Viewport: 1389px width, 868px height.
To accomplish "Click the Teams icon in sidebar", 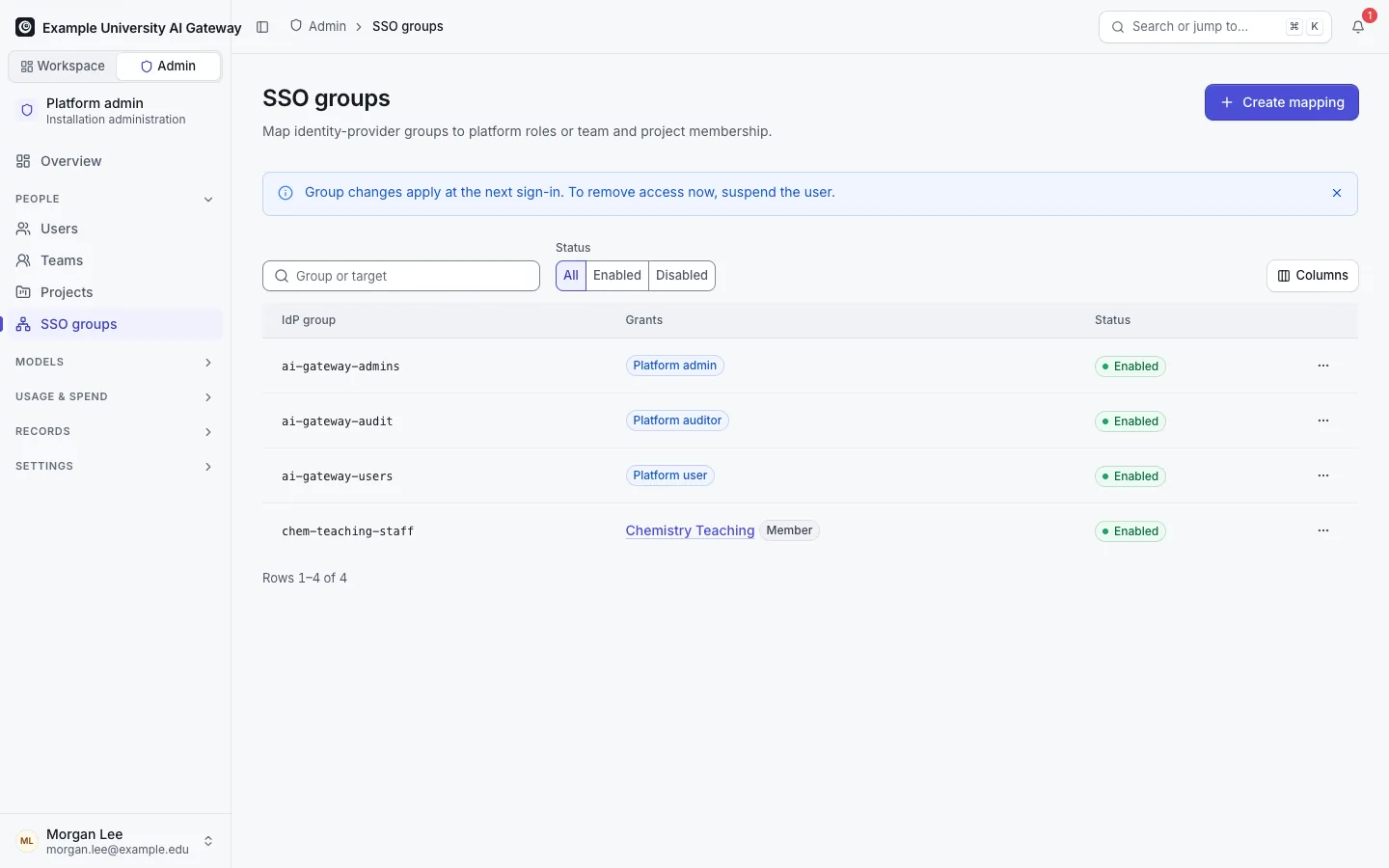I will coord(23,260).
